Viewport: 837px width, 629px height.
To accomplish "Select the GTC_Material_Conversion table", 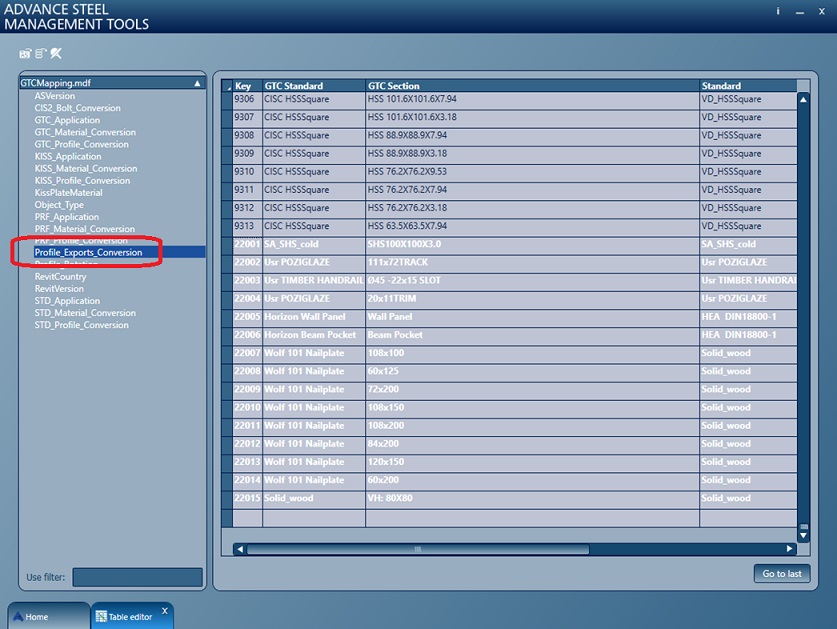I will pos(85,132).
